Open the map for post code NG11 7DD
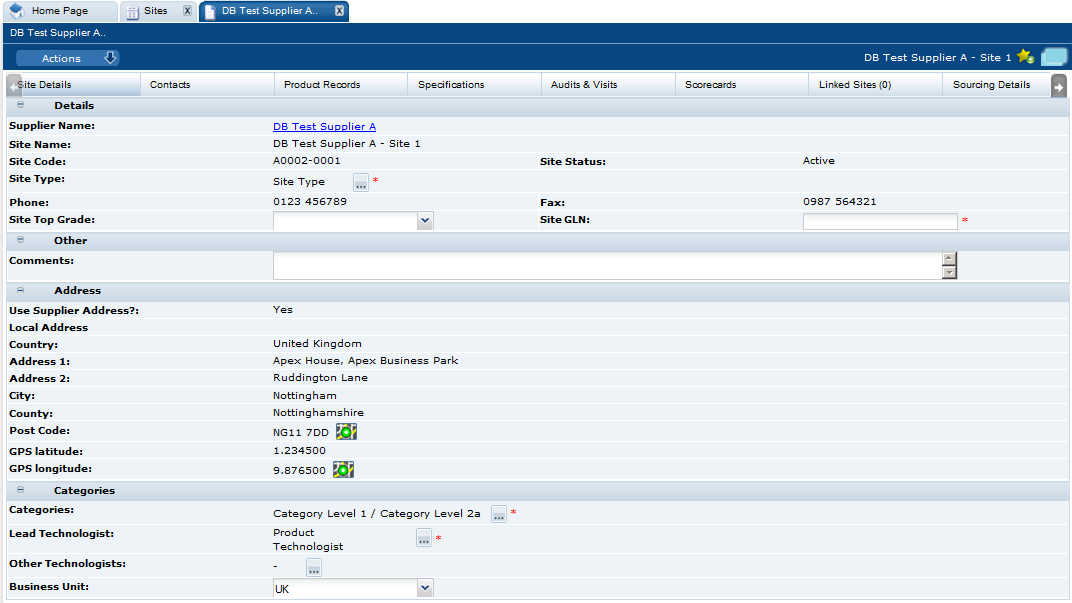The height and width of the screenshot is (603, 1072). coord(345,431)
